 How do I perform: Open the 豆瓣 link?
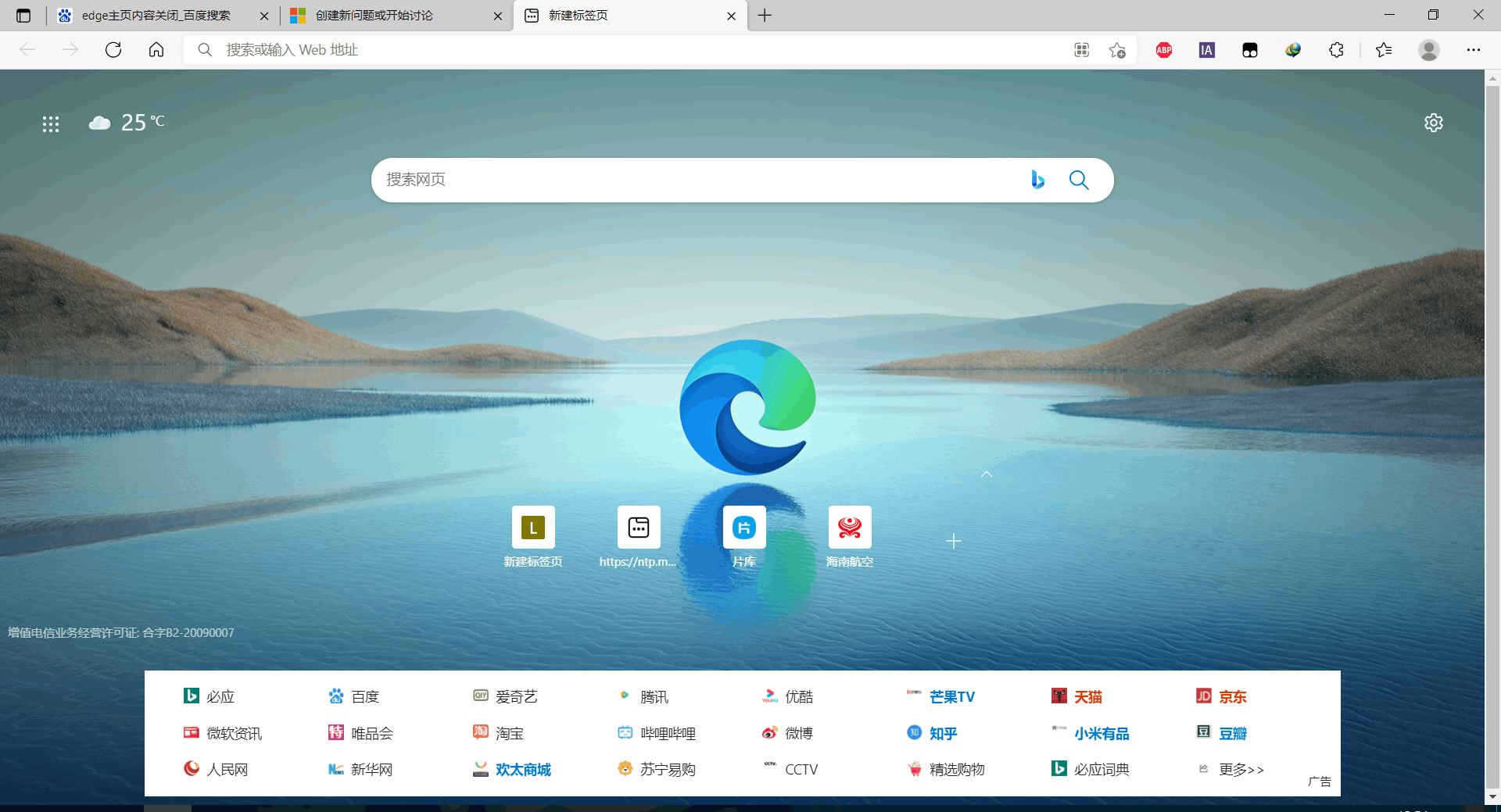(1222, 733)
